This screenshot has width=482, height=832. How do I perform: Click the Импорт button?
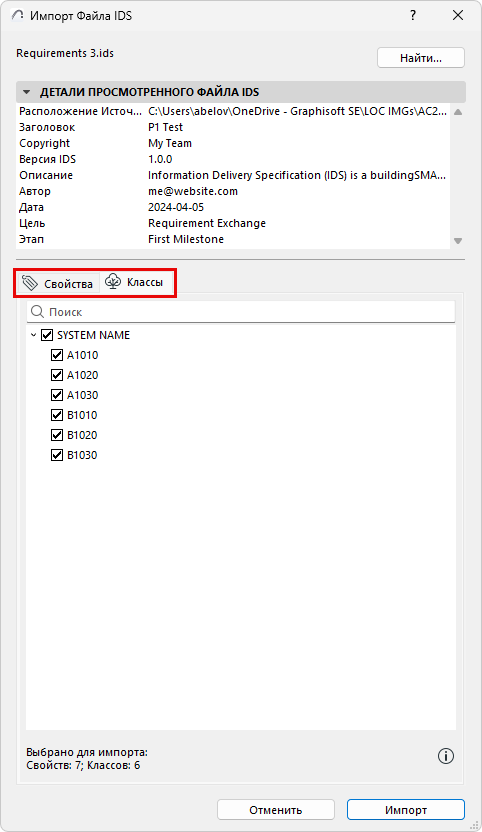406,810
